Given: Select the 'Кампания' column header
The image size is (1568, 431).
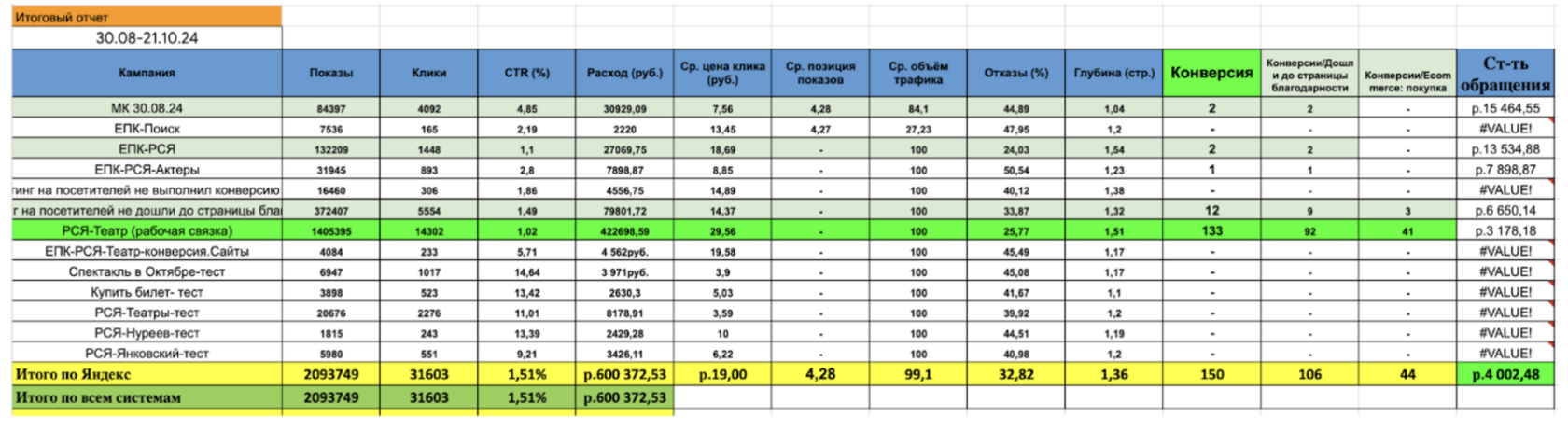Looking at the screenshot, I should pyautogui.click(x=147, y=73).
